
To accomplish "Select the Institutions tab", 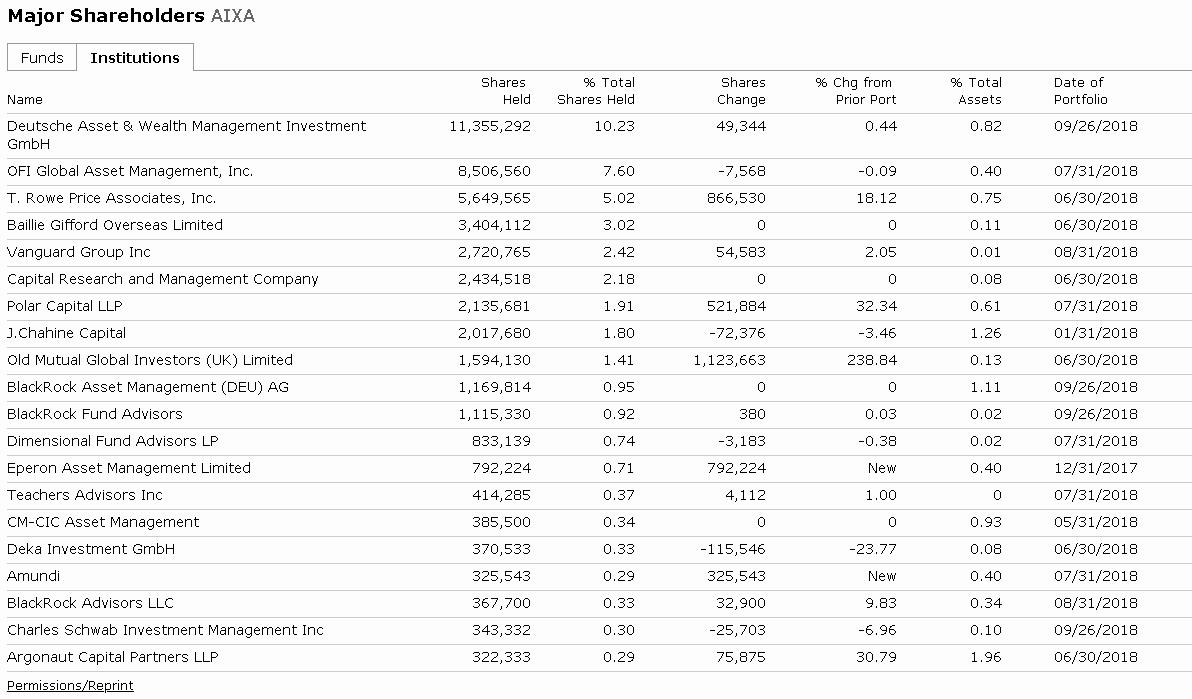I will click(x=135, y=58).
